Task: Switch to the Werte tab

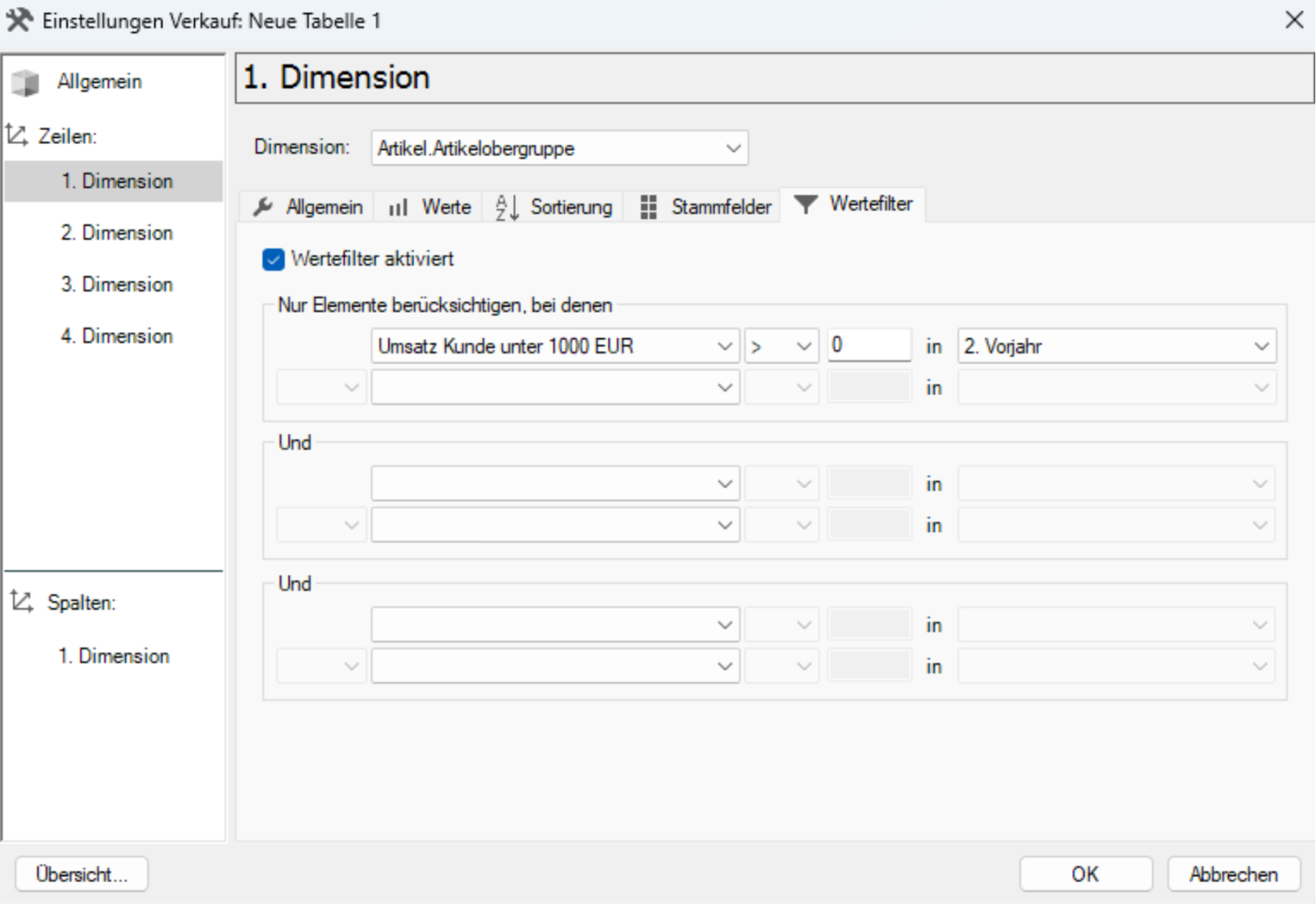Action: [430, 207]
